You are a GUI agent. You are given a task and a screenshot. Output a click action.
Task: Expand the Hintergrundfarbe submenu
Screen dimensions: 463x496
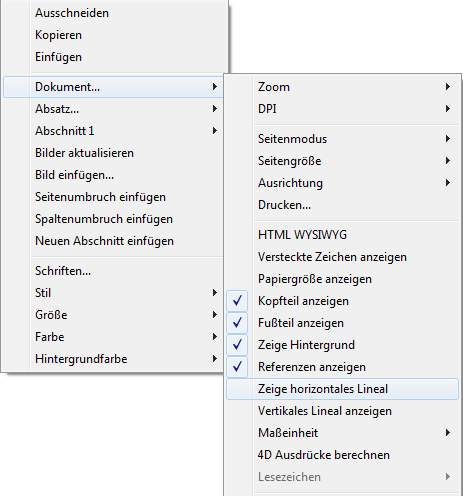point(113,359)
